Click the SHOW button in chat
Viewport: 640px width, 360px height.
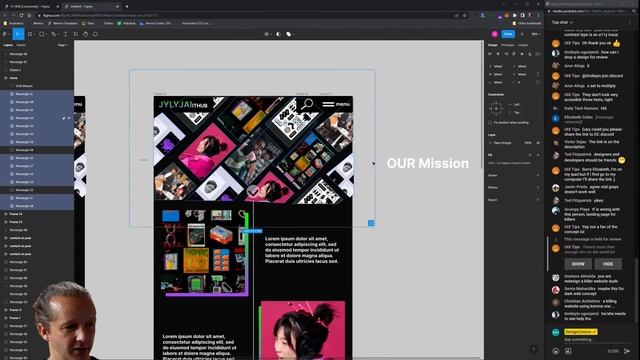[x=578, y=264]
